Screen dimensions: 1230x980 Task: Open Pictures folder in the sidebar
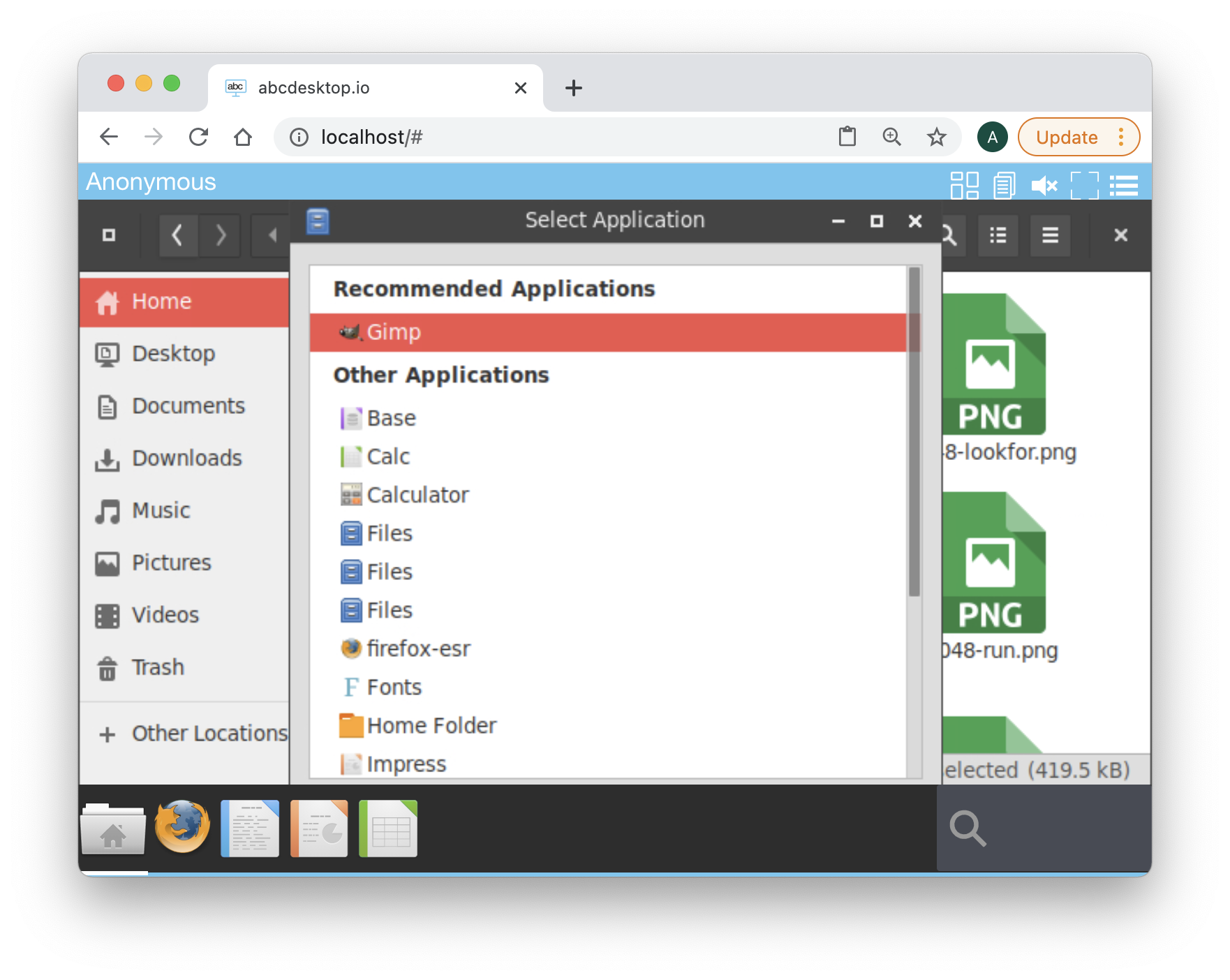pos(184,563)
